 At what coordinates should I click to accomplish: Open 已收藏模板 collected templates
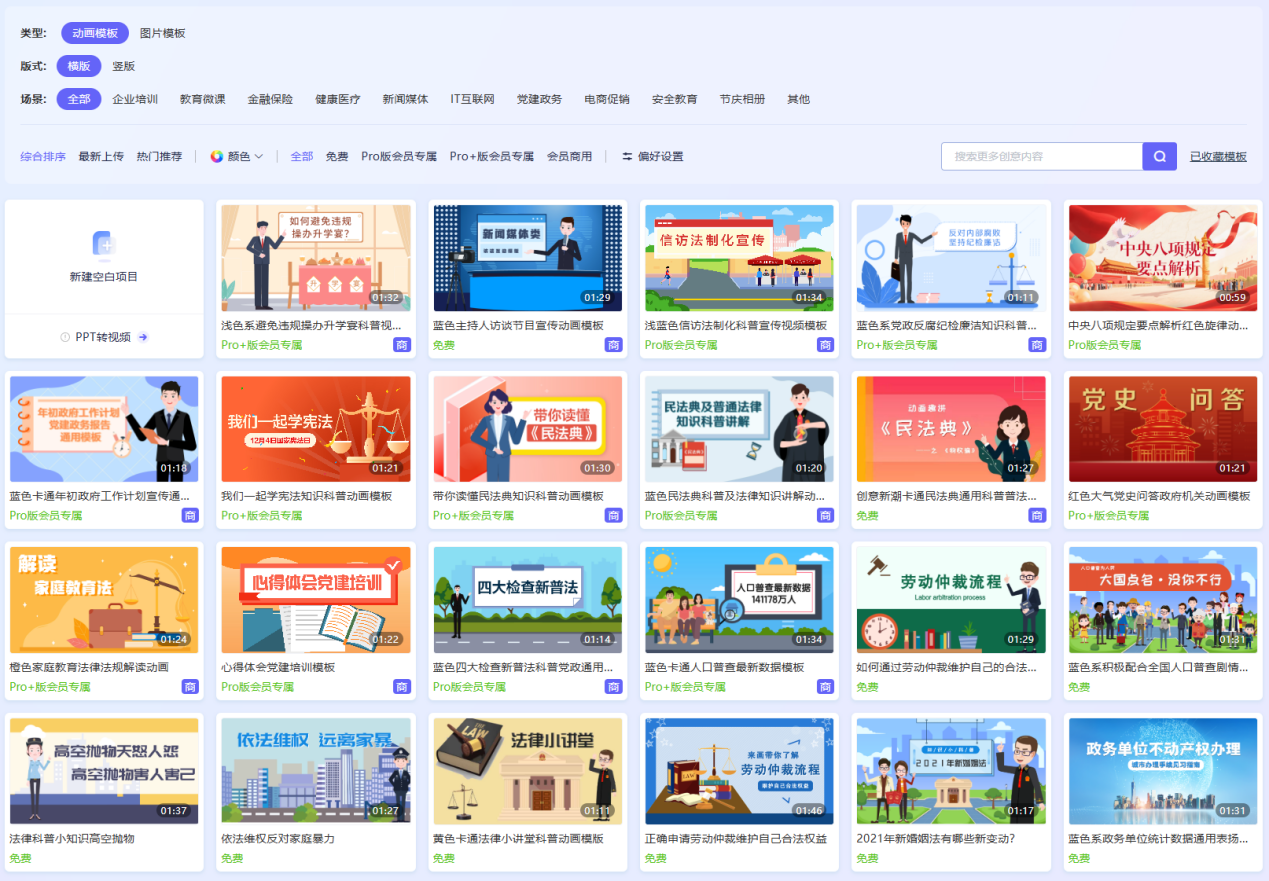point(1218,157)
